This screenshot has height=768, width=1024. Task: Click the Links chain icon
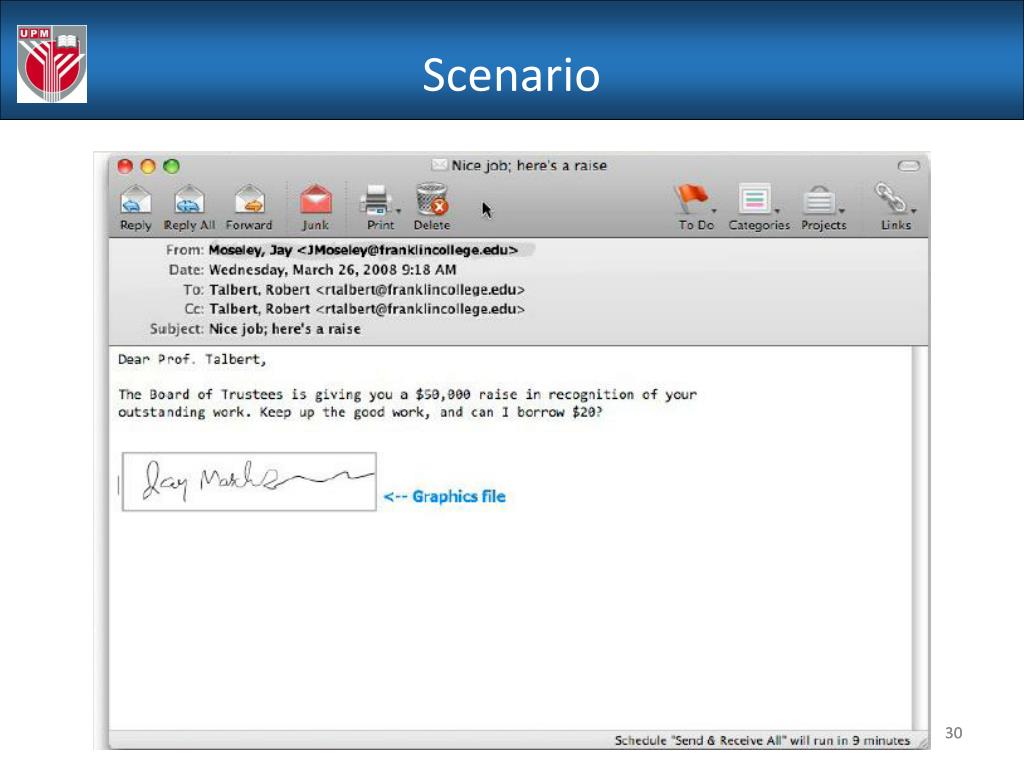891,197
